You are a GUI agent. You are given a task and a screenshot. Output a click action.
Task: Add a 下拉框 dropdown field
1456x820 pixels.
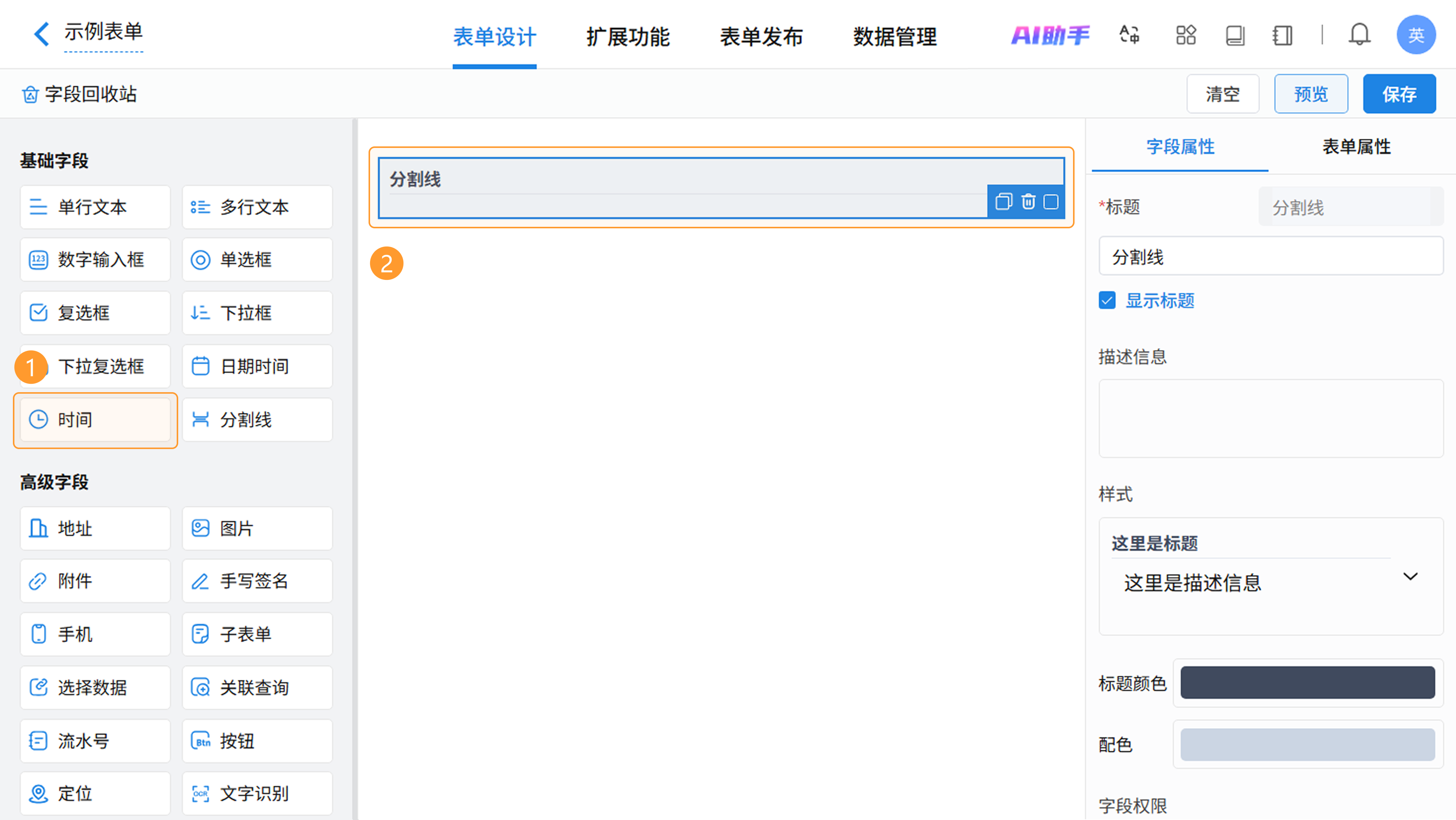[x=257, y=313]
